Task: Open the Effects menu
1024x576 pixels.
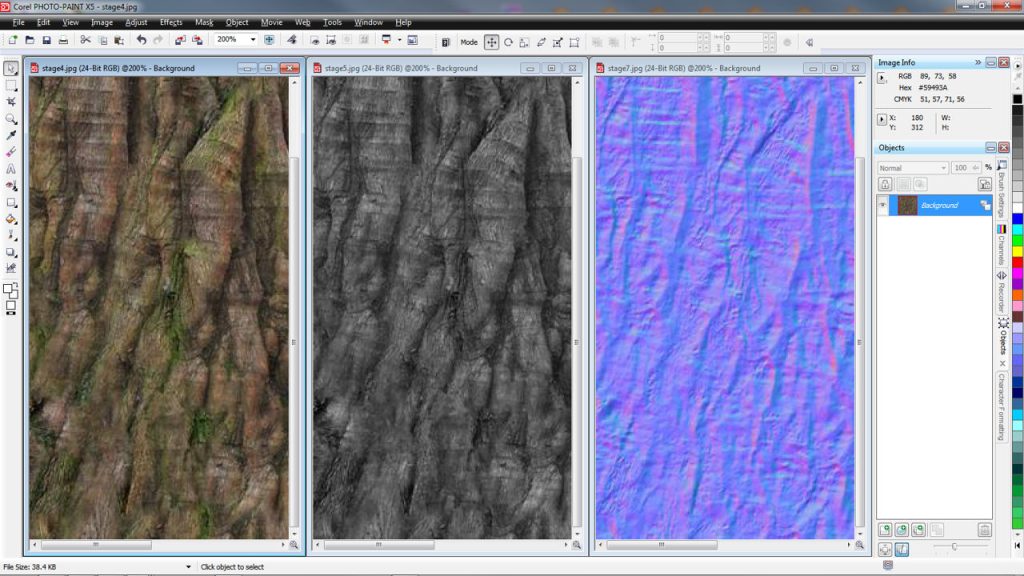Action: [x=169, y=21]
